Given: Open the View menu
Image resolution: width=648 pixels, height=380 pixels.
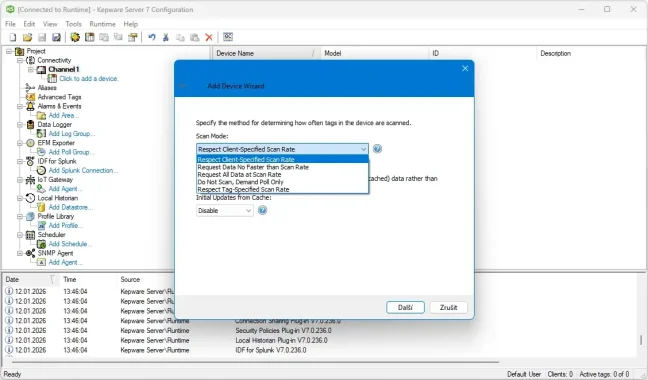Looking at the screenshot, I should pos(50,24).
